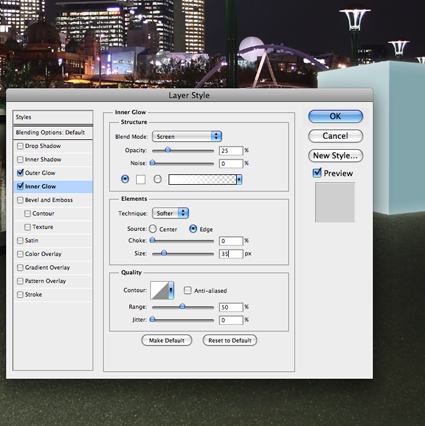425x426 pixels.
Task: Click the Choke value field
Action: pos(231,241)
